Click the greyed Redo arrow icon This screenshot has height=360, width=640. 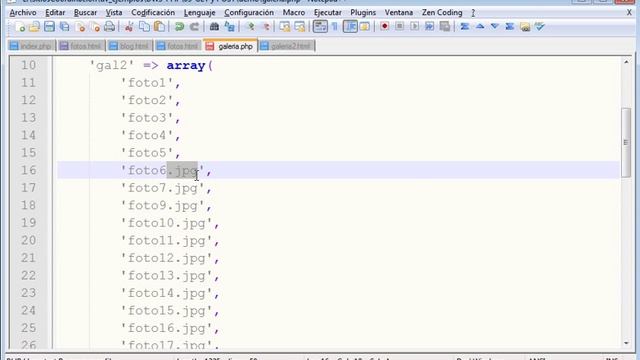(x=194, y=27)
